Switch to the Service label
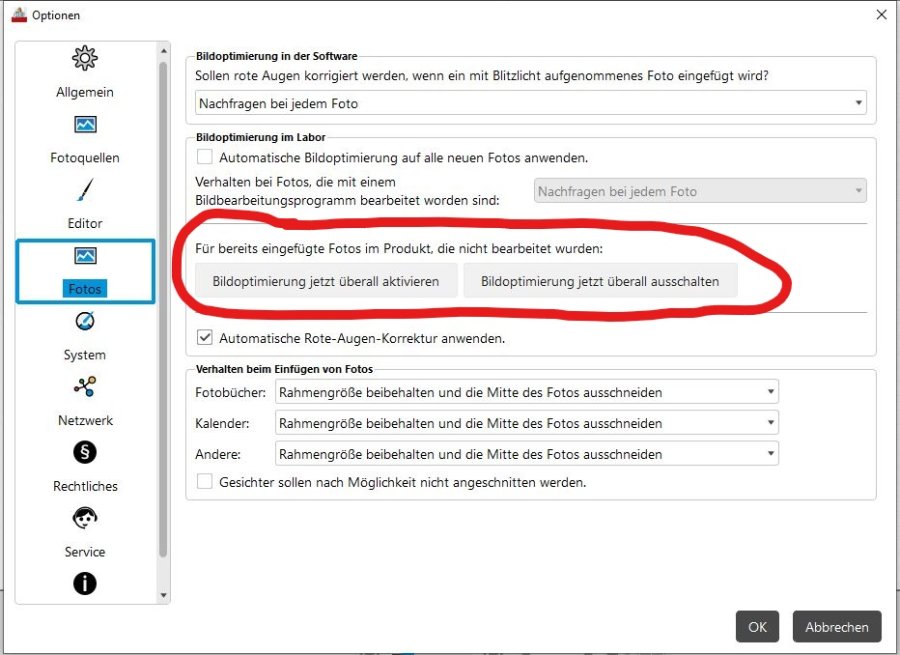900x655 pixels. click(85, 552)
